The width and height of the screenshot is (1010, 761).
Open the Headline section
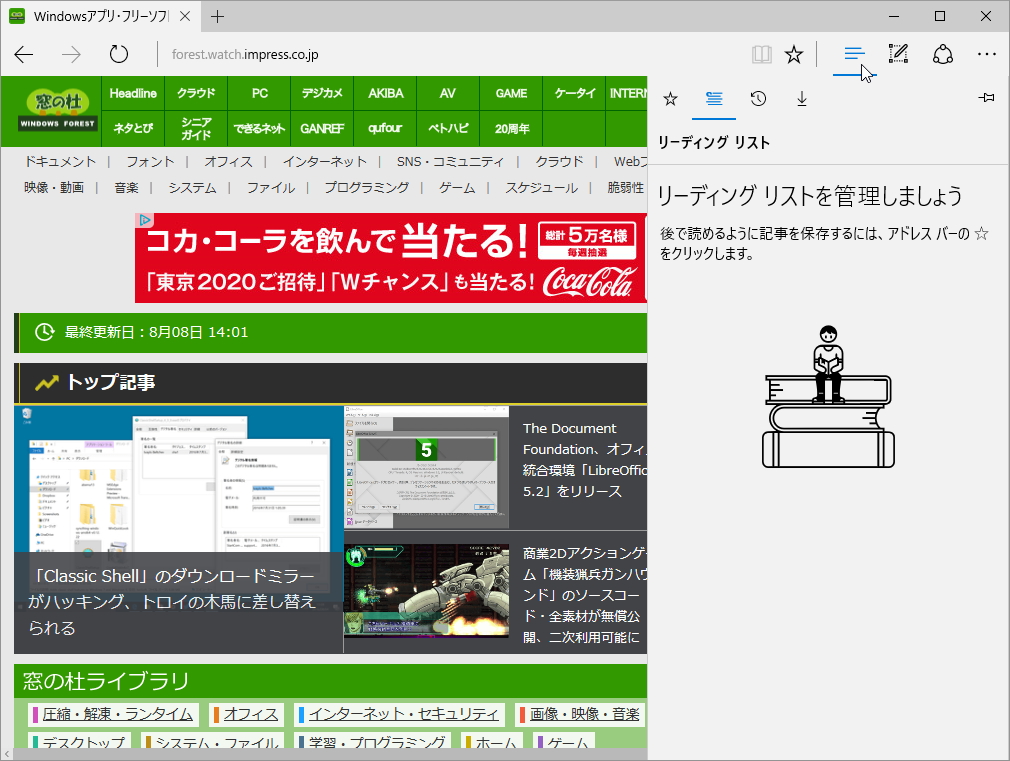(132, 93)
